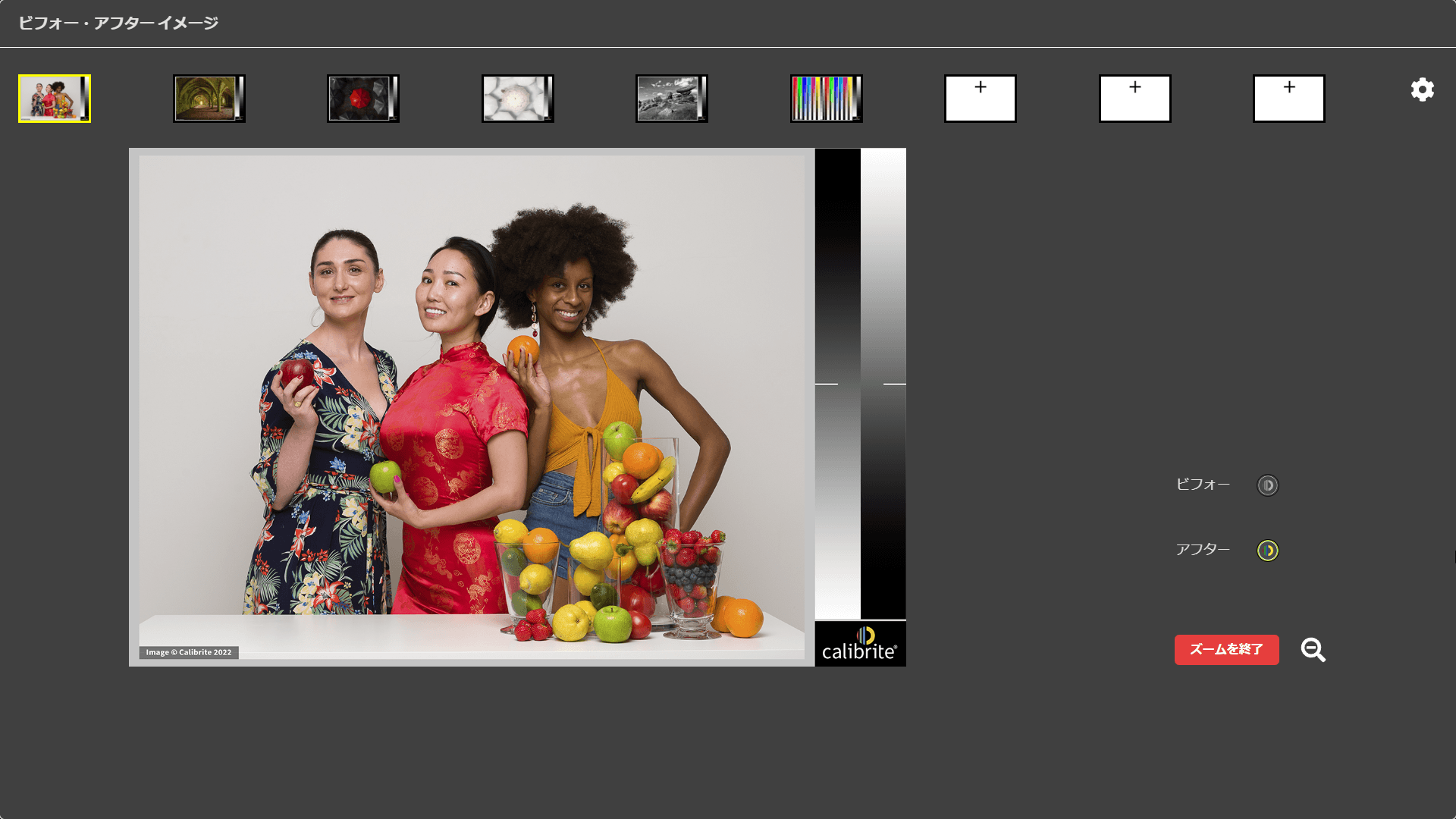Click the ビフォー・アフターイメージ title

[x=118, y=24]
